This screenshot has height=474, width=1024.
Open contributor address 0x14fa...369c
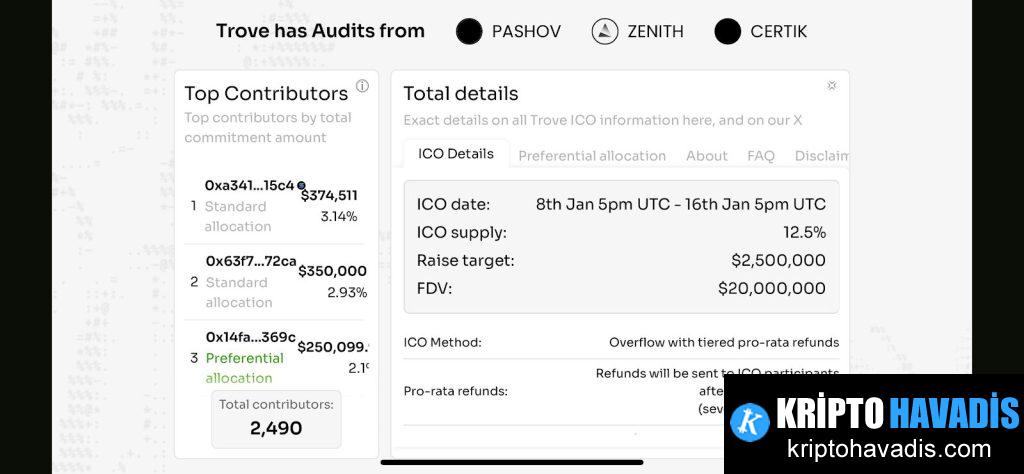click(251, 337)
